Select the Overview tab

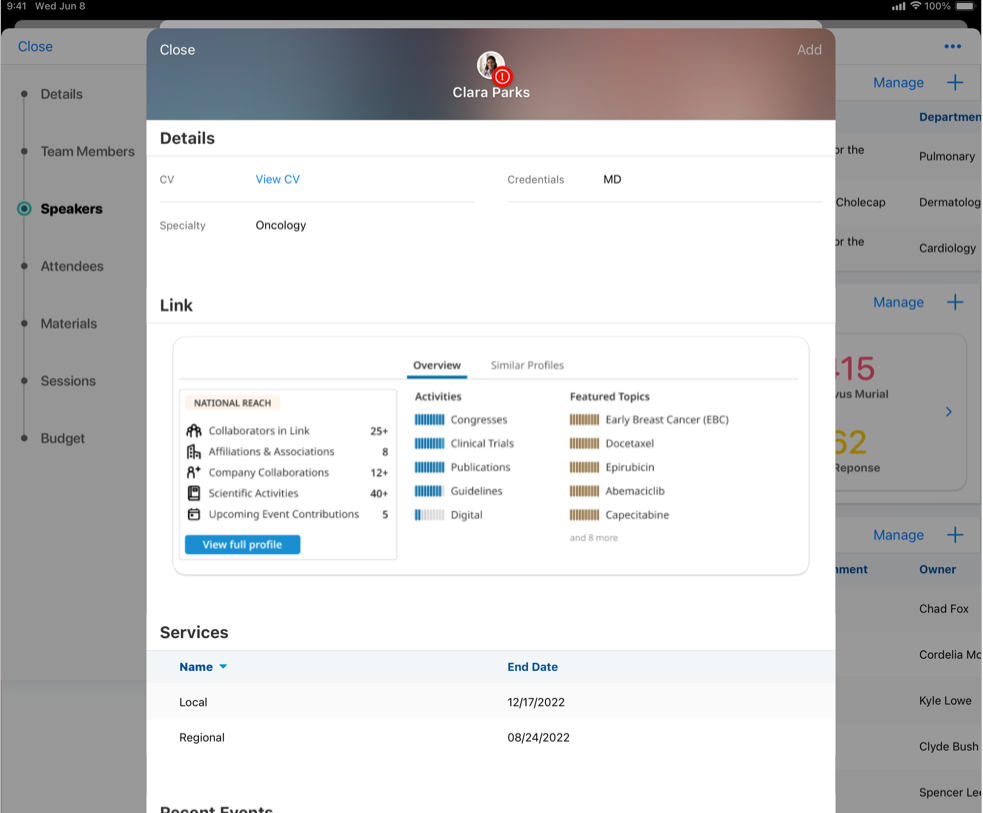437,365
